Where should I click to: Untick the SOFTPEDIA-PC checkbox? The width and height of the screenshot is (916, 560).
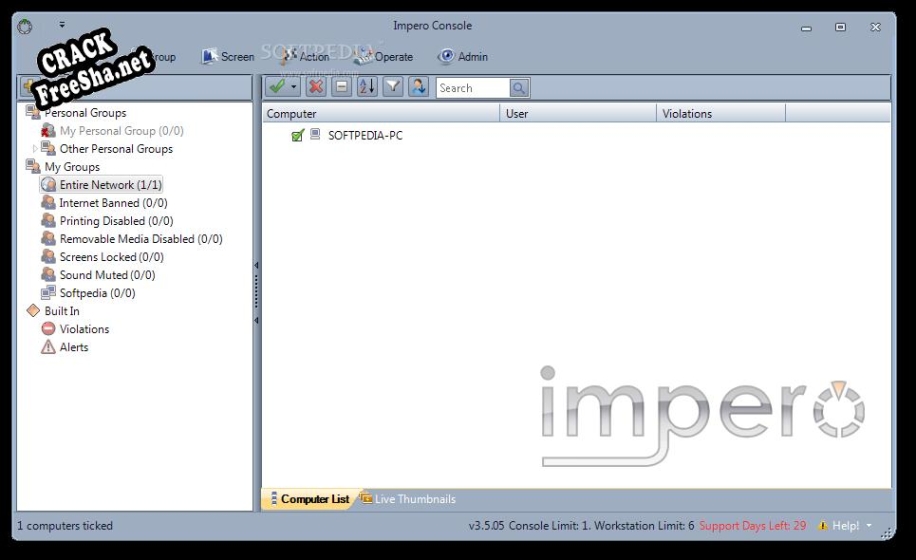[297, 135]
